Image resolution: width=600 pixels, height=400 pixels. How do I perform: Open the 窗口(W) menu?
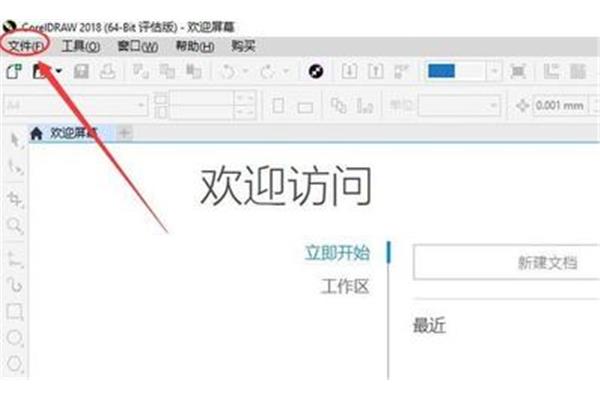point(138,46)
